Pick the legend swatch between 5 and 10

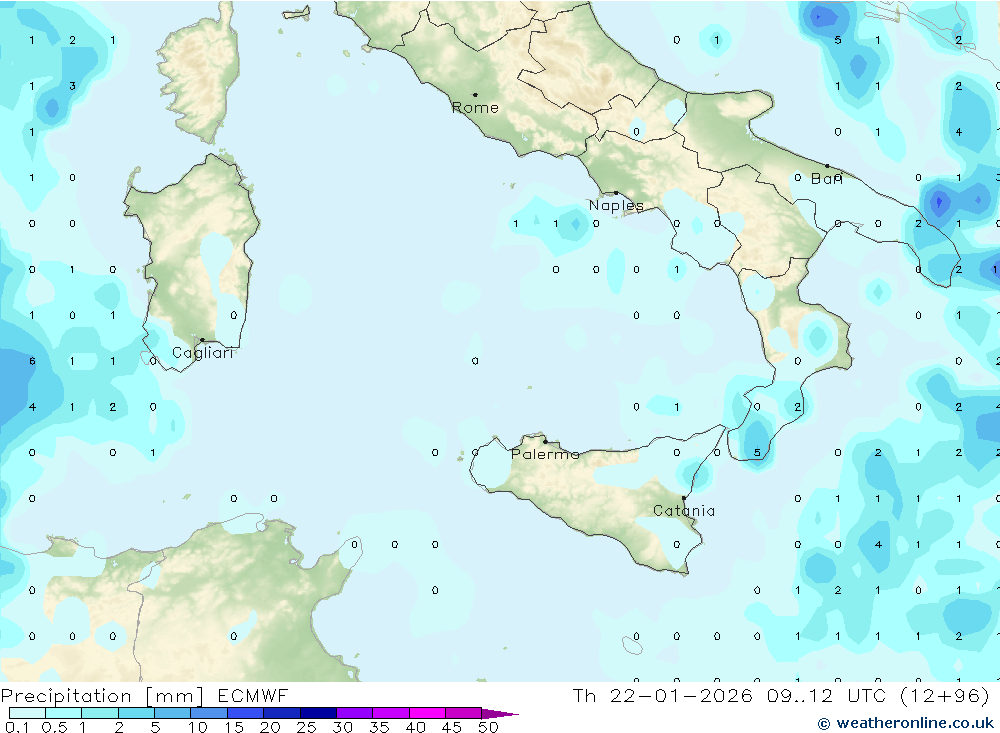[173, 713]
